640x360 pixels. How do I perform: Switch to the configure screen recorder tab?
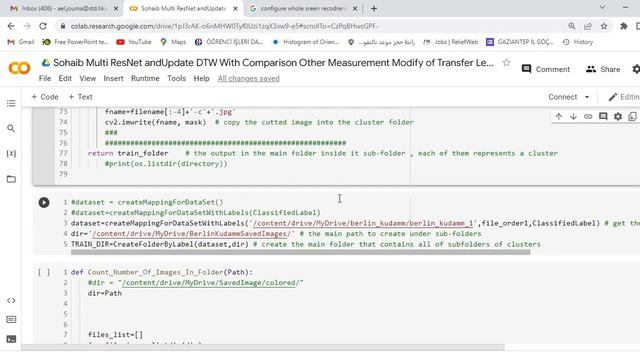302,8
